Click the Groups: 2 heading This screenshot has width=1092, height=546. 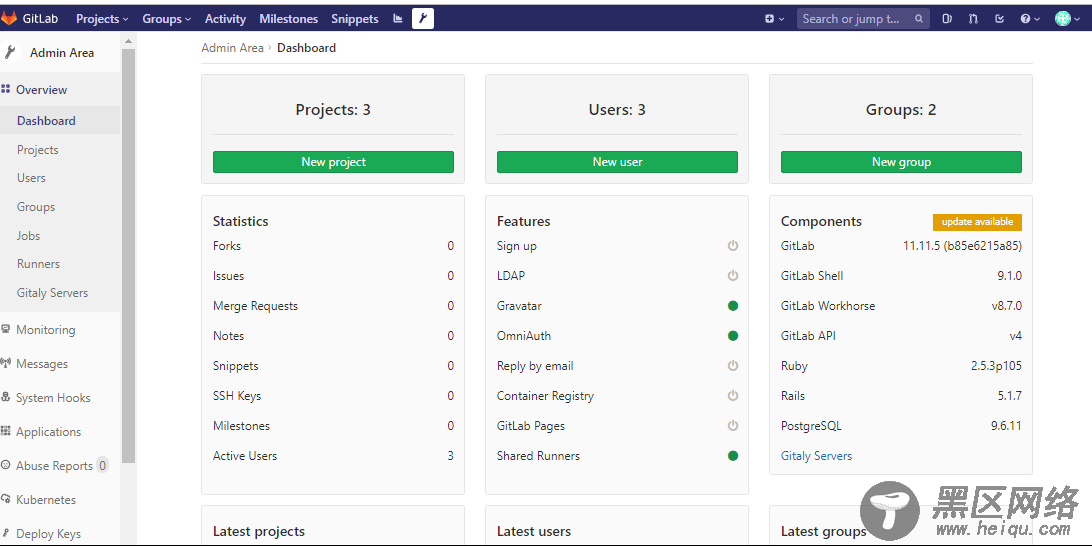[901, 109]
